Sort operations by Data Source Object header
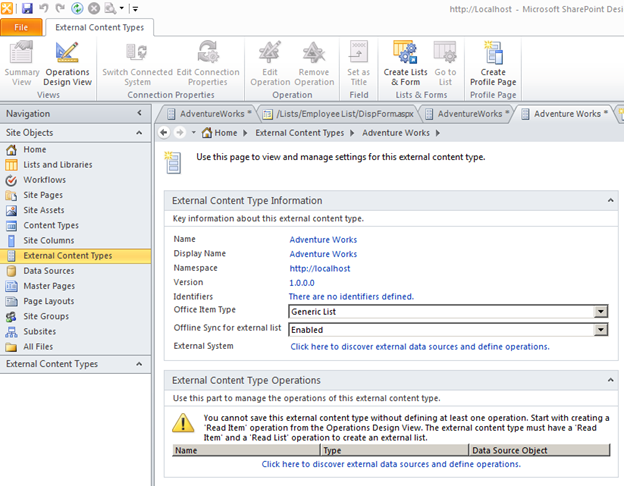Screen dimensions: 624x486 pyautogui.click(x=539, y=450)
